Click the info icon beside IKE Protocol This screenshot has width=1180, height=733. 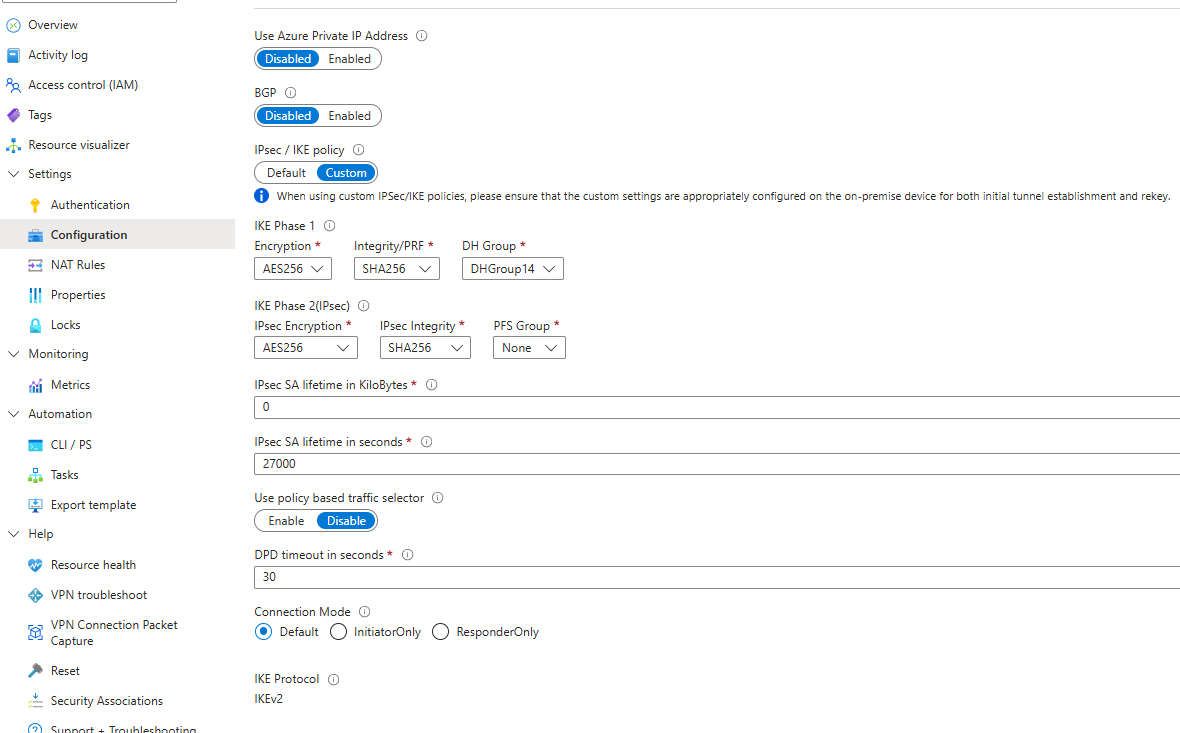coord(334,680)
